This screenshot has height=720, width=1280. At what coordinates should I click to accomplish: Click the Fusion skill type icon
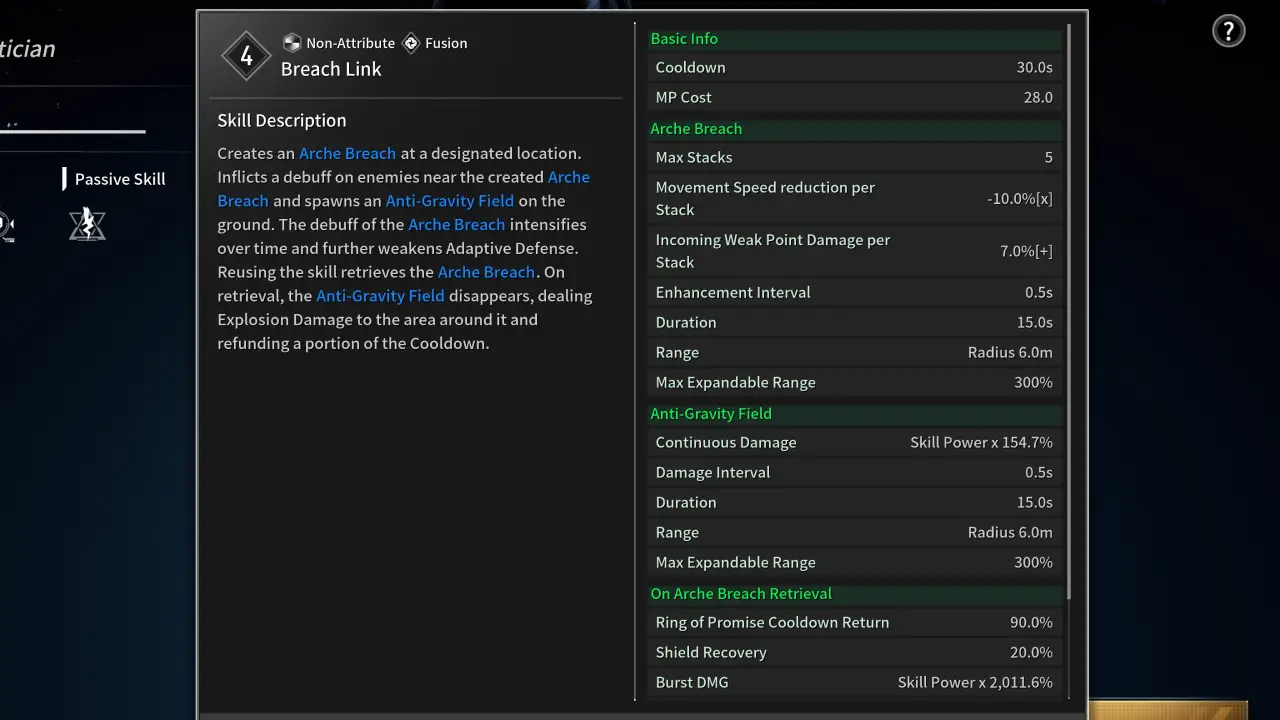click(x=411, y=43)
